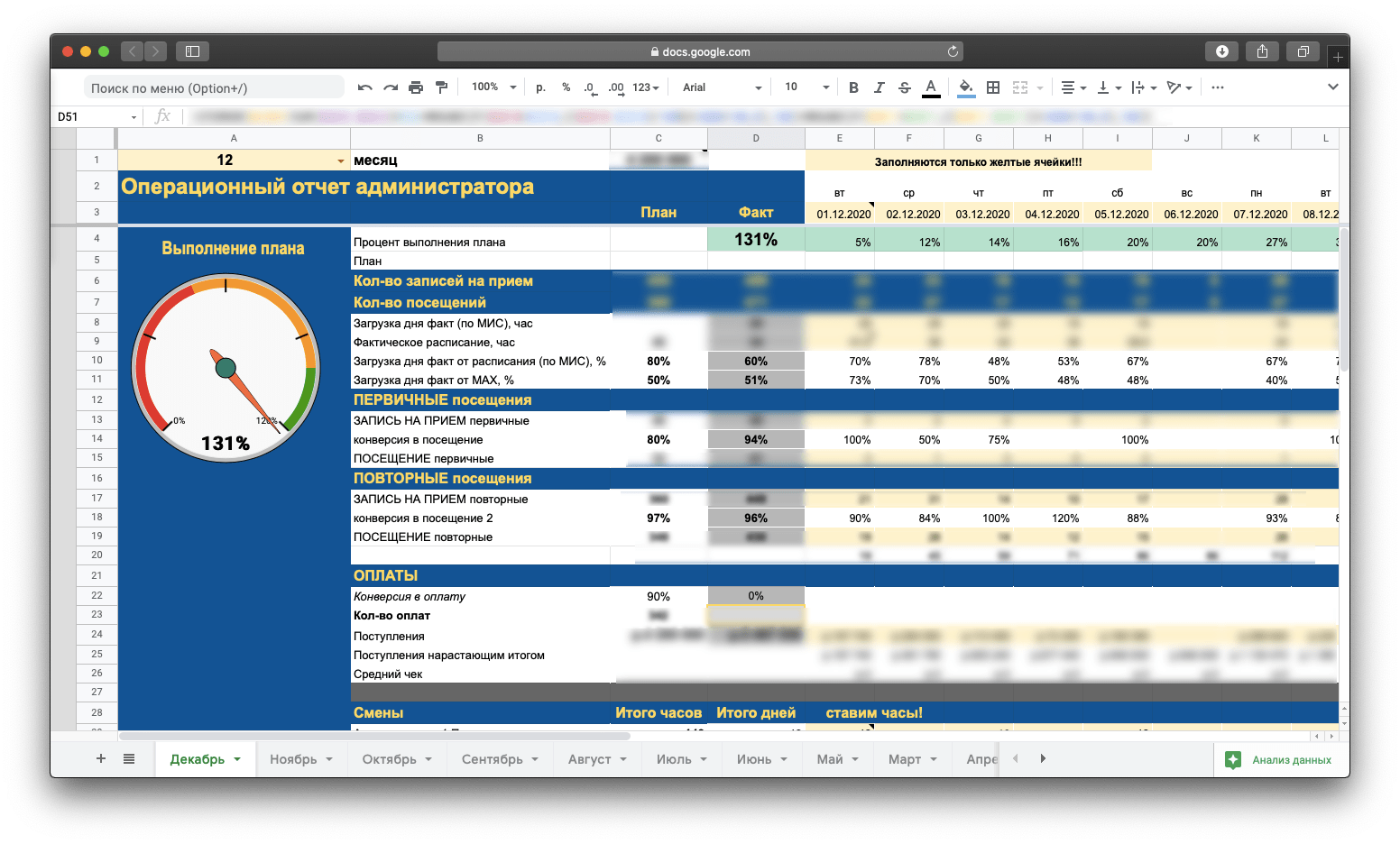Image resolution: width=1400 pixels, height=844 pixels.
Task: Open the all sheets list icon
Action: tap(129, 758)
